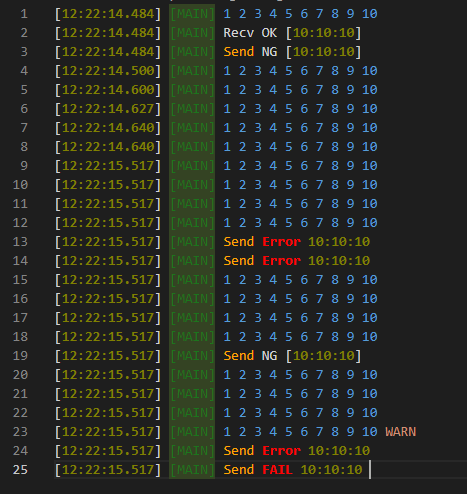Click 'Send' on line 25
The height and width of the screenshot is (494, 467).
click(238, 470)
